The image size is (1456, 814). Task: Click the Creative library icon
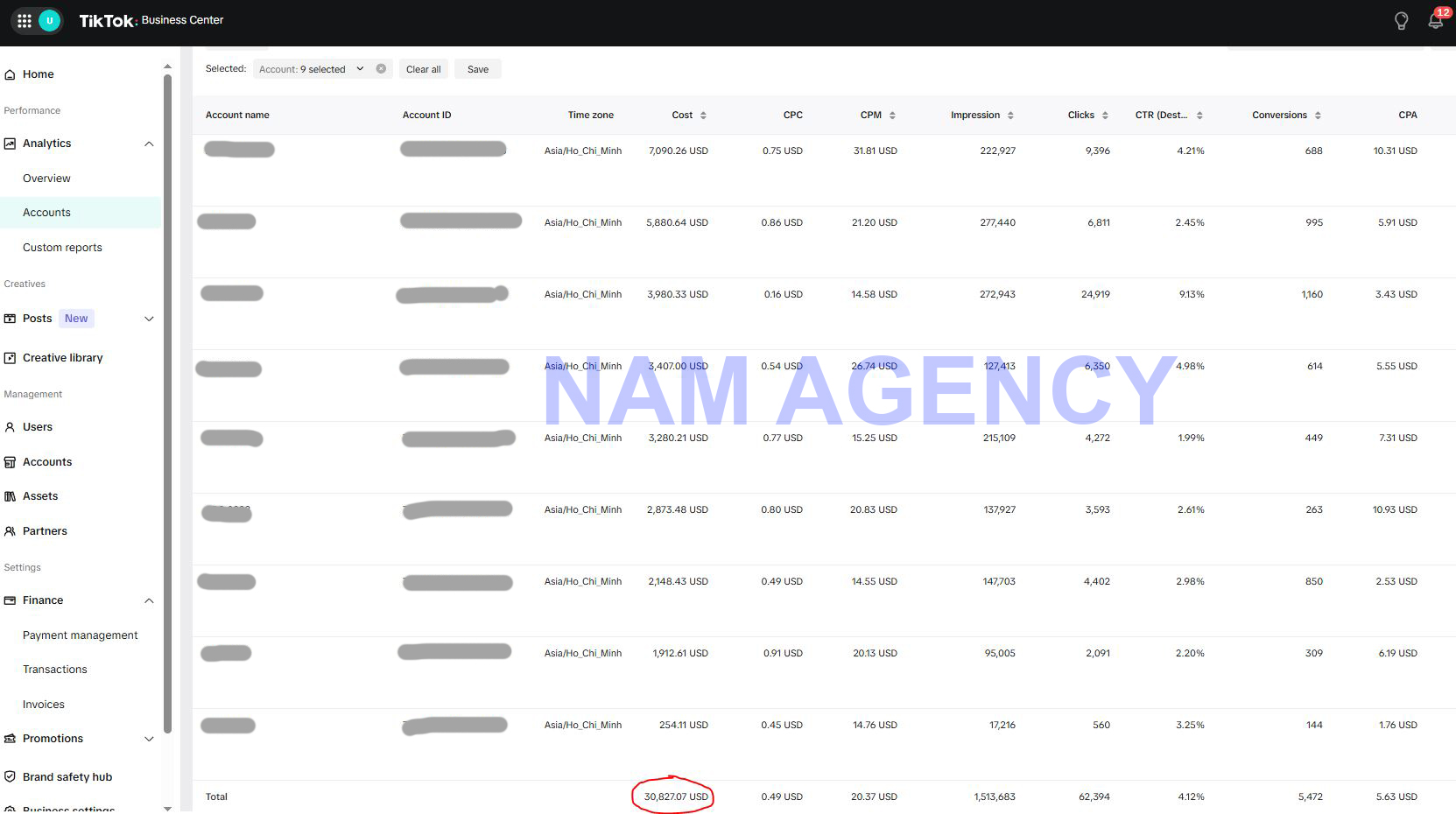tap(10, 358)
